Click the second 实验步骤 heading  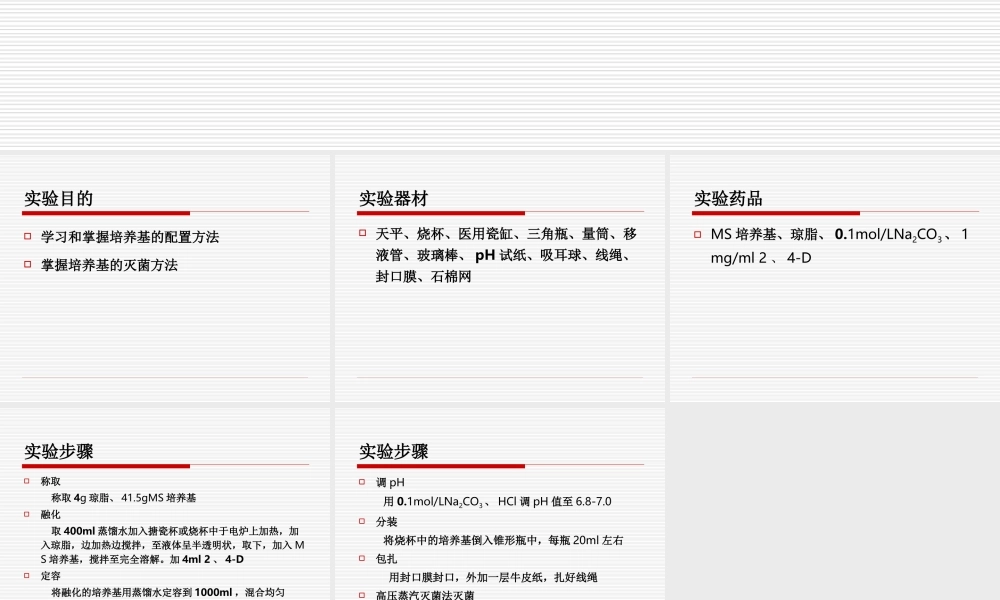392,451
